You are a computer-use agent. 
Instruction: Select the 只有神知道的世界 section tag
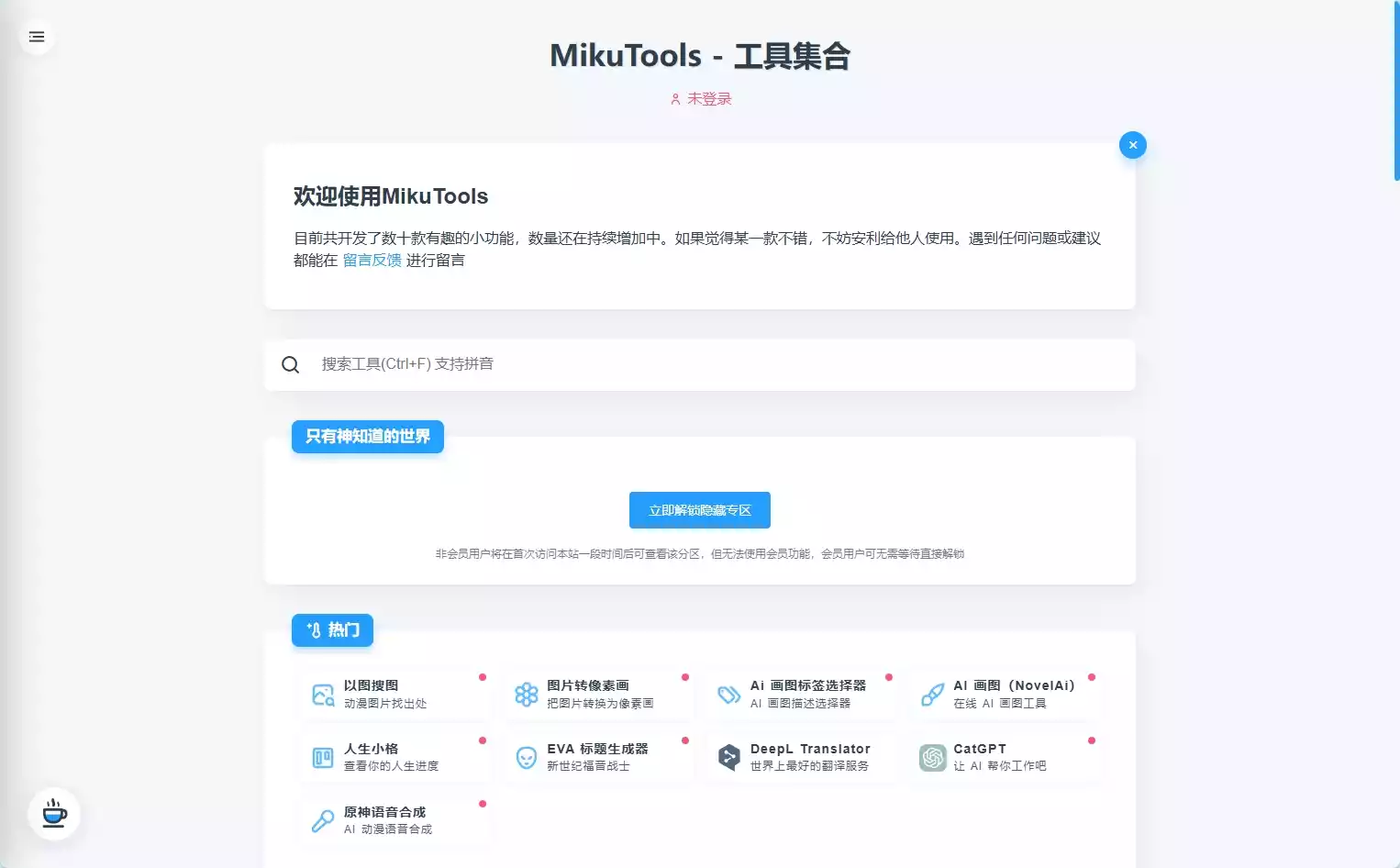click(x=368, y=437)
